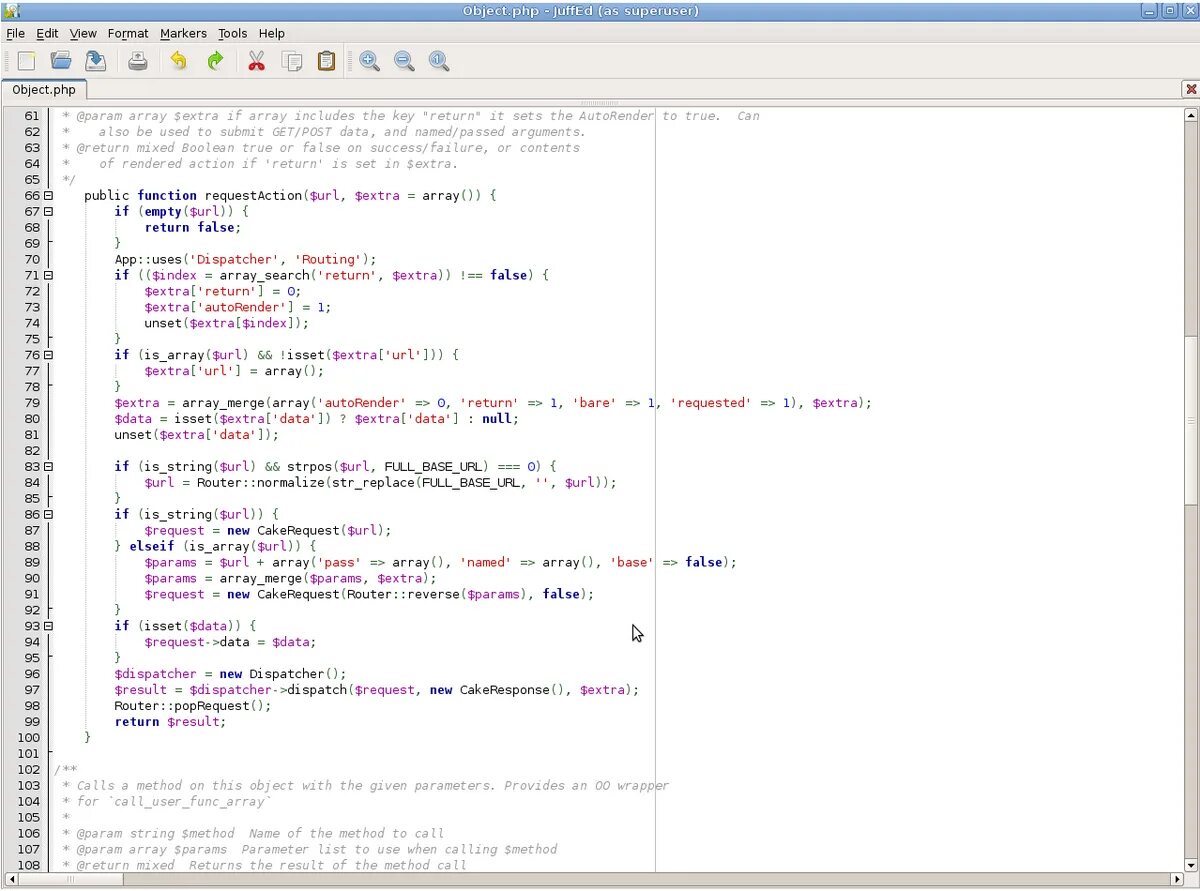Image resolution: width=1200 pixels, height=891 pixels.
Task: Close the Object.php tab with red X
Action: tap(1190, 89)
